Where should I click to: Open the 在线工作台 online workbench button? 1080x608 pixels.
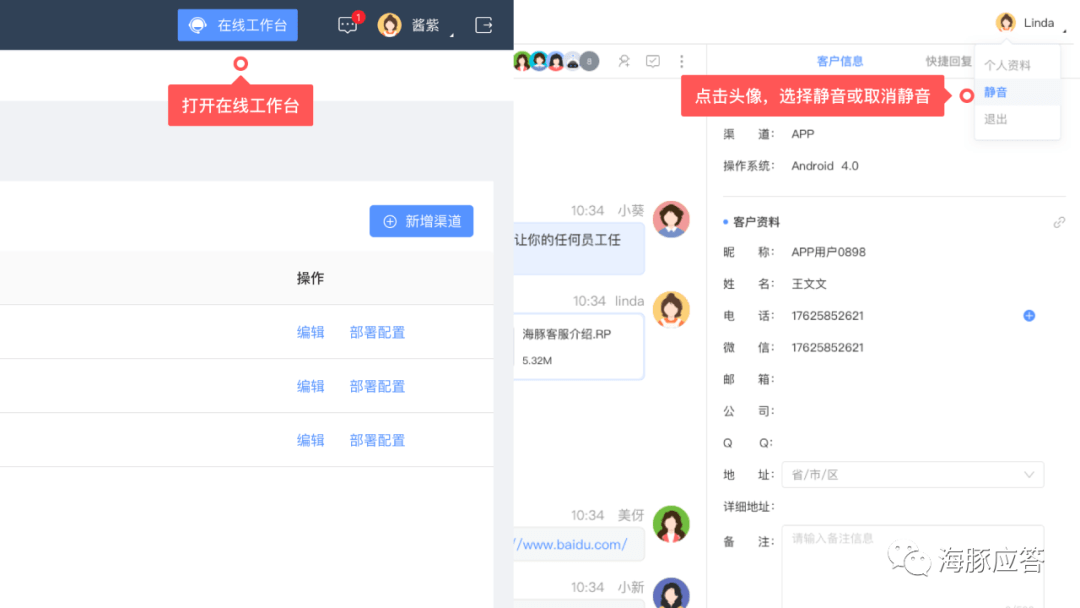click(x=238, y=25)
